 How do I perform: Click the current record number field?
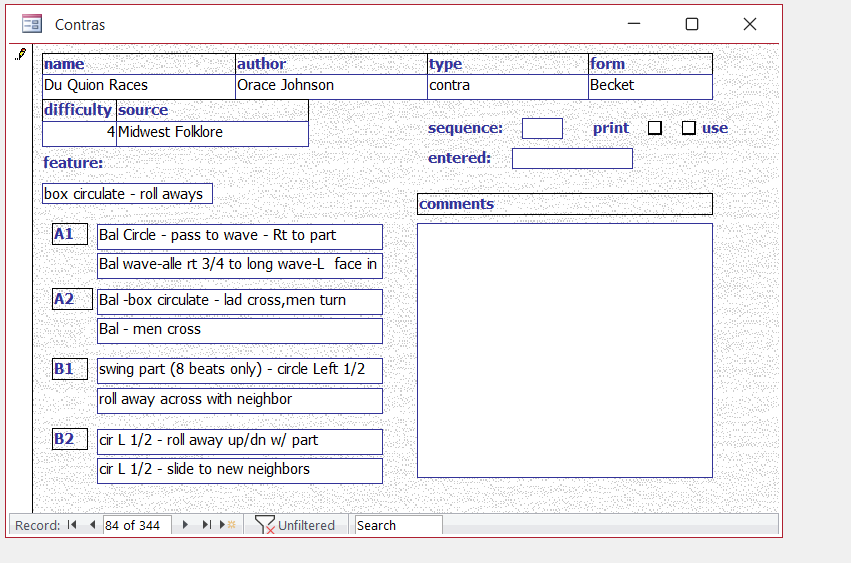pos(136,525)
